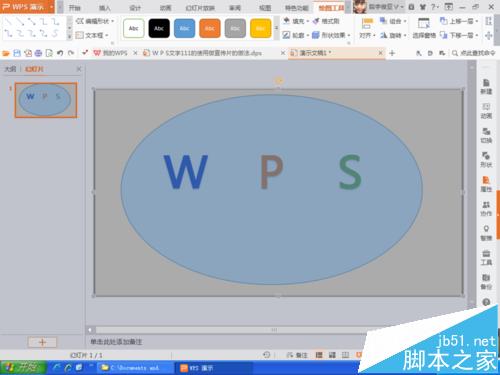Image resolution: width=500 pixels, height=375 pixels.
Task: Click 下移一层 send backward
Action: (x=459, y=35)
